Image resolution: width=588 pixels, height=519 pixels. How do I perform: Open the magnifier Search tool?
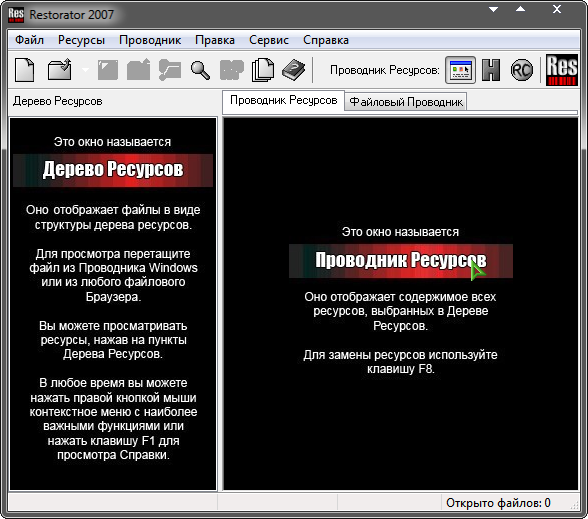(x=200, y=70)
